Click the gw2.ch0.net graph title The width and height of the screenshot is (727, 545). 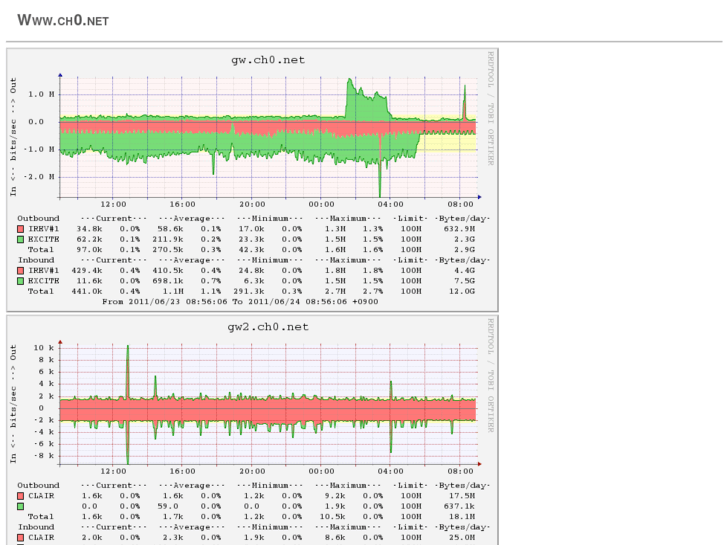(268, 327)
